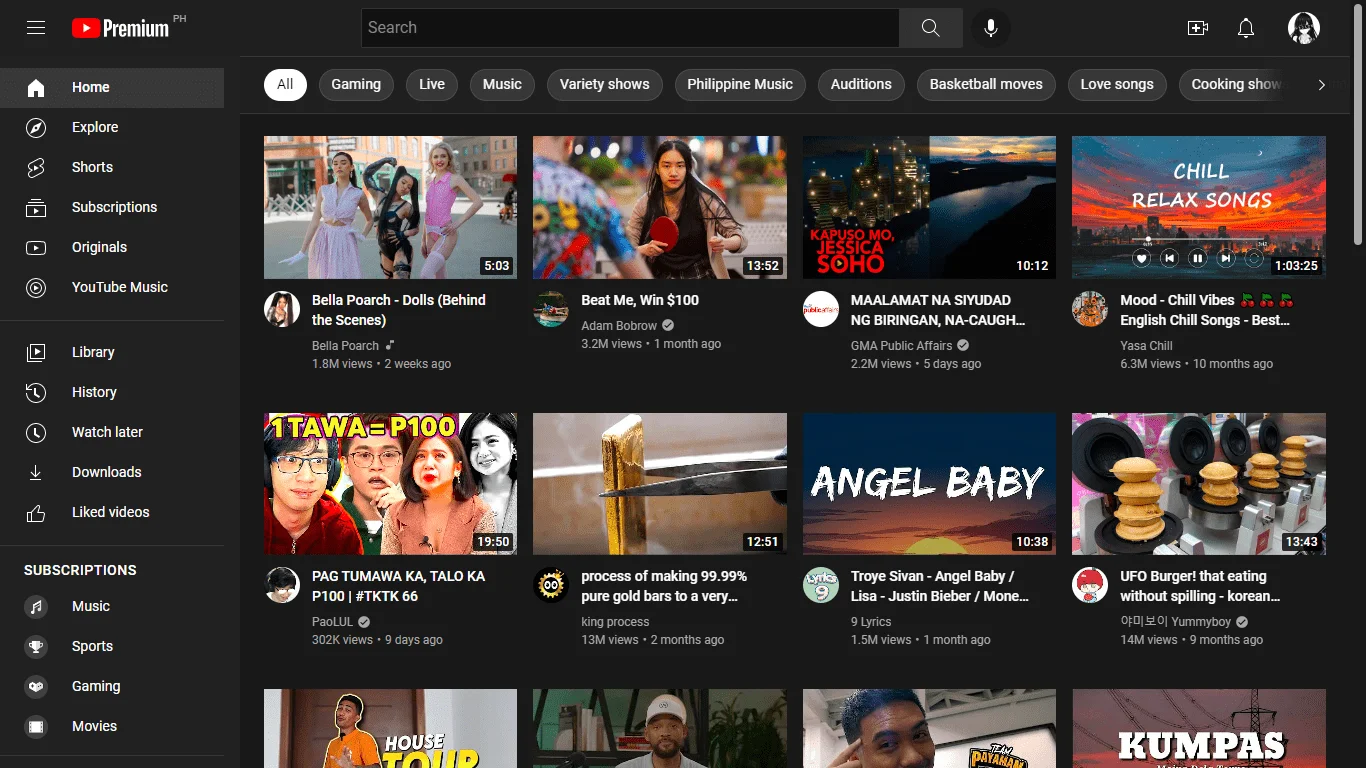
Task: Select the Music filter chip
Action: pos(502,84)
